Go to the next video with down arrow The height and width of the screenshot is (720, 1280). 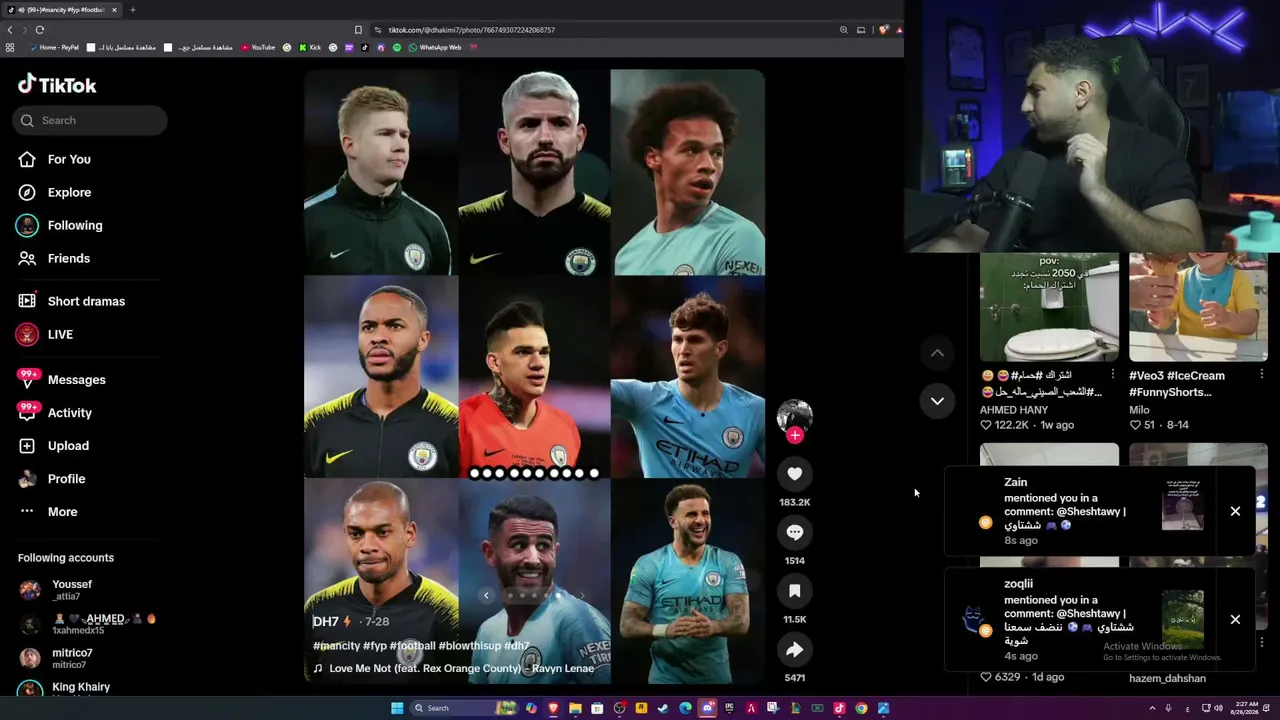point(937,401)
